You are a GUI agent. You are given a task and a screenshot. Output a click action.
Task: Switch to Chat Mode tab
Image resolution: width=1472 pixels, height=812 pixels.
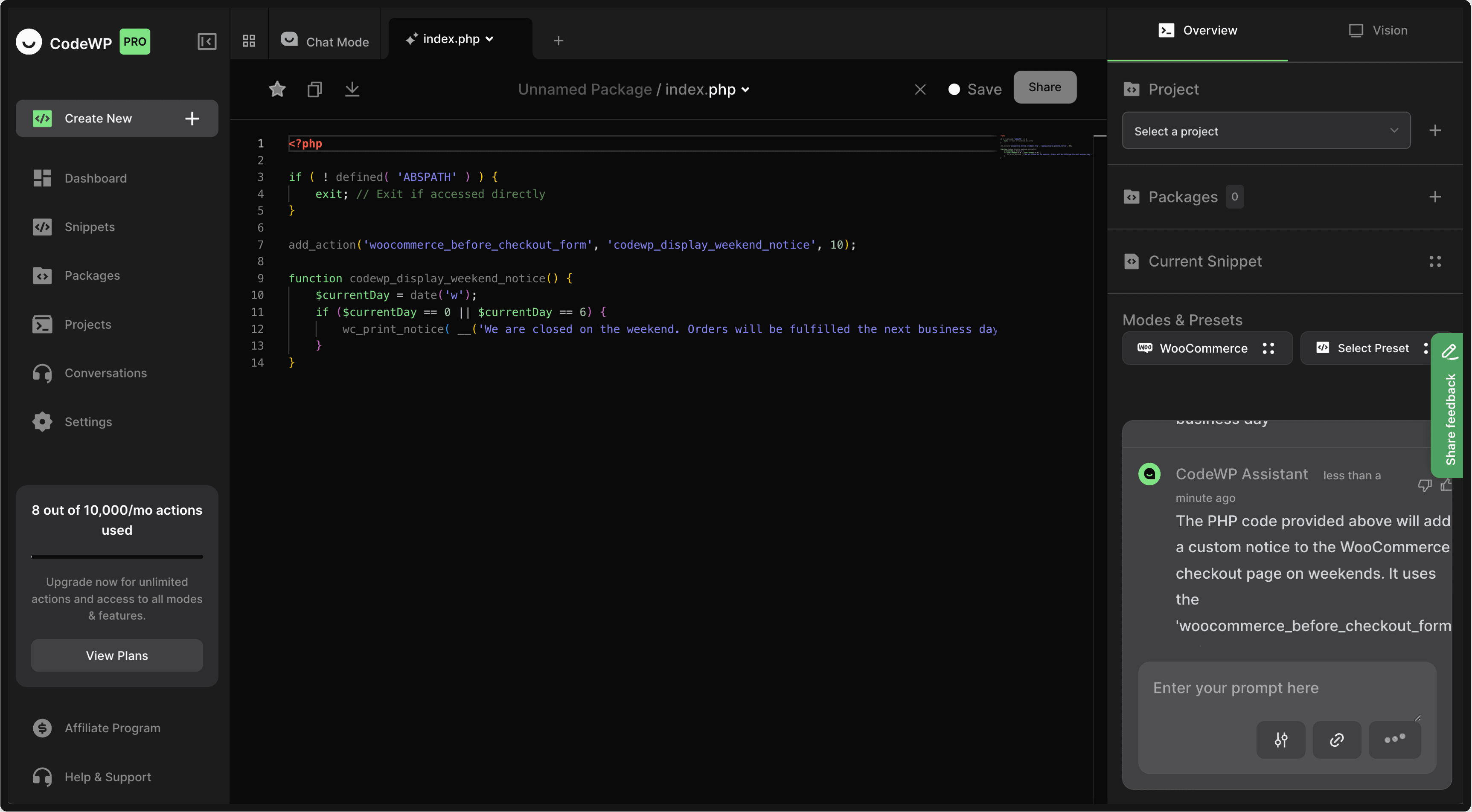(325, 41)
